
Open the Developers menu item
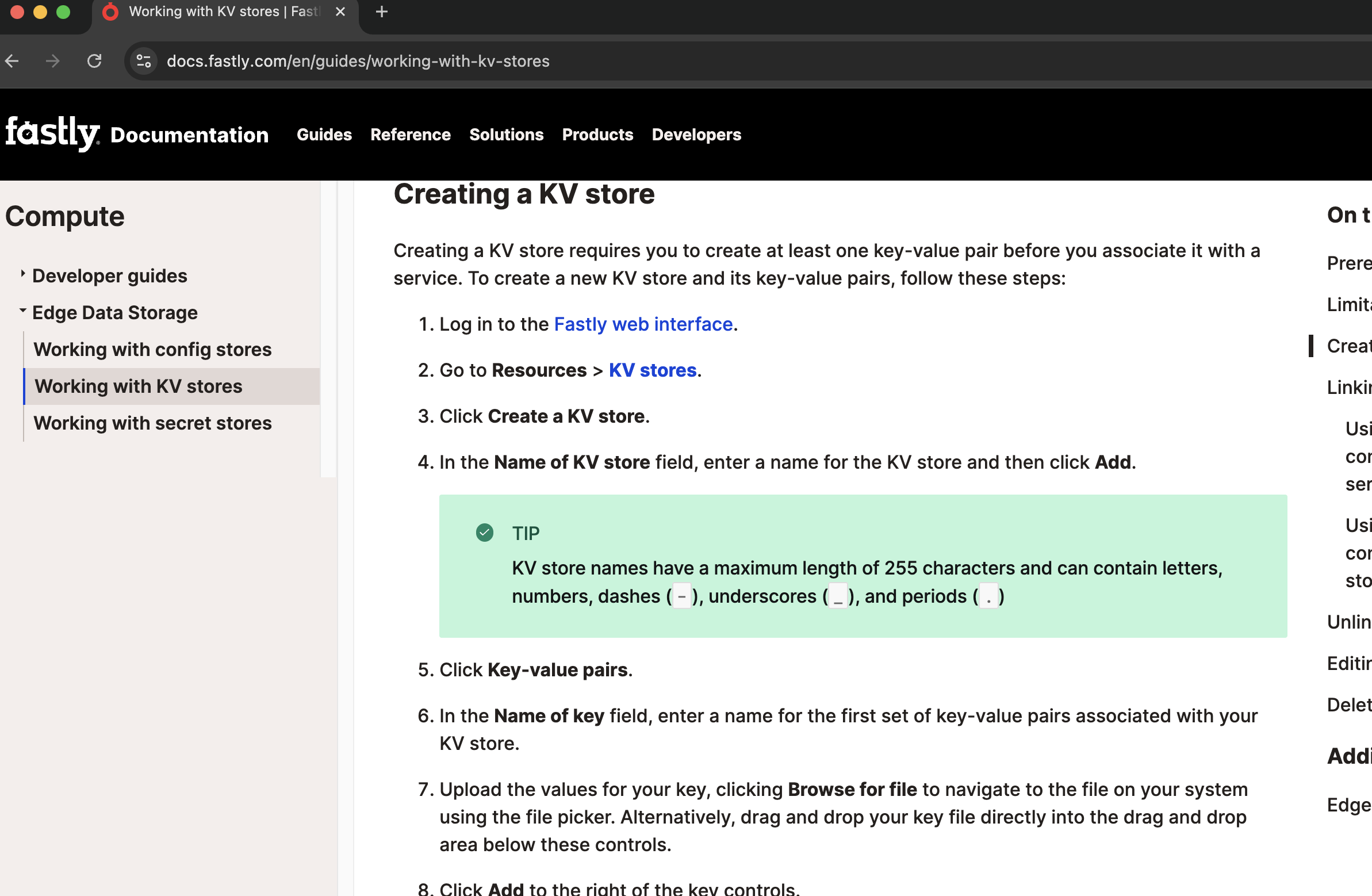[x=696, y=135]
